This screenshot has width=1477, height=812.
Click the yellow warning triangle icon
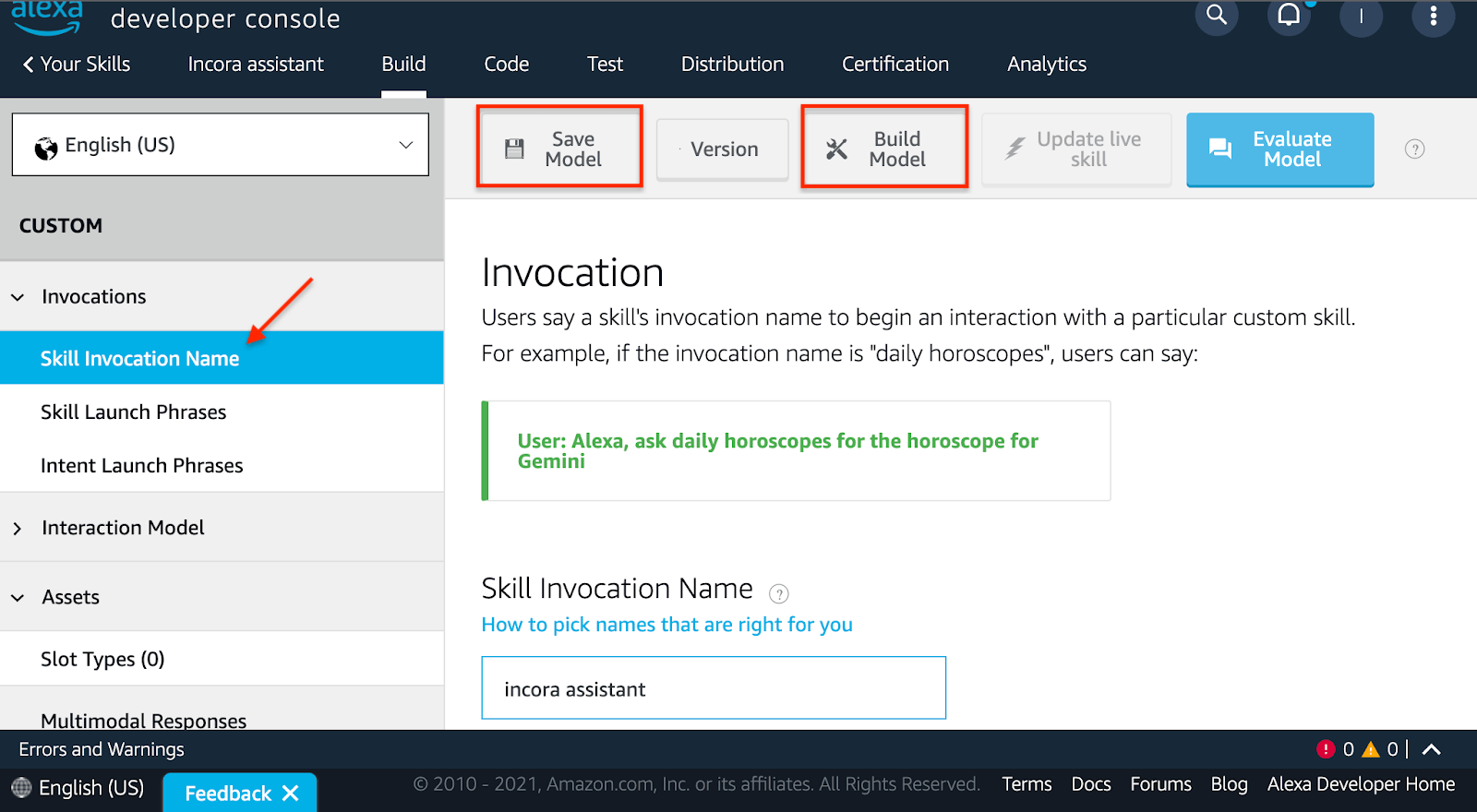(x=1371, y=749)
